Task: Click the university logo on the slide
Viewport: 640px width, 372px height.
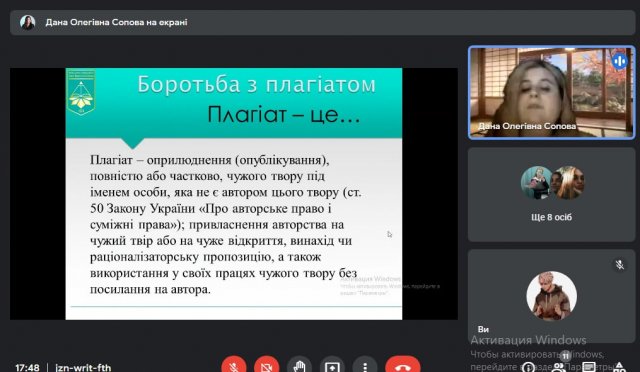Action: 81,92
